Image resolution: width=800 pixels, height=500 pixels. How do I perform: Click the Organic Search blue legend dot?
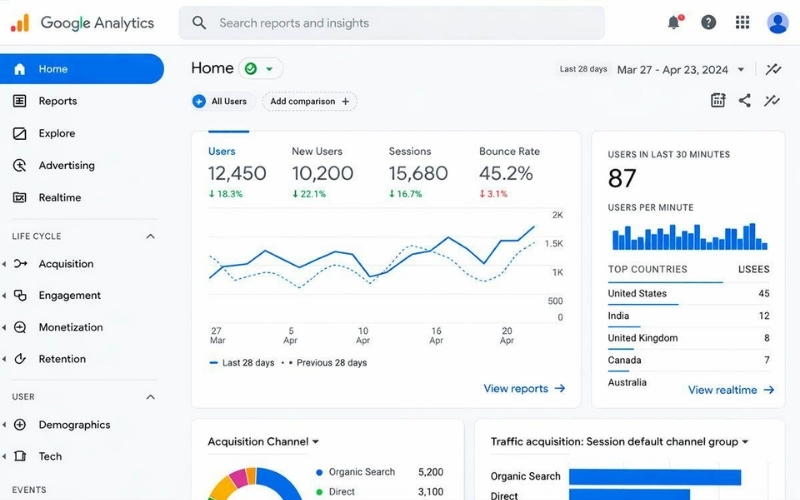click(319, 472)
